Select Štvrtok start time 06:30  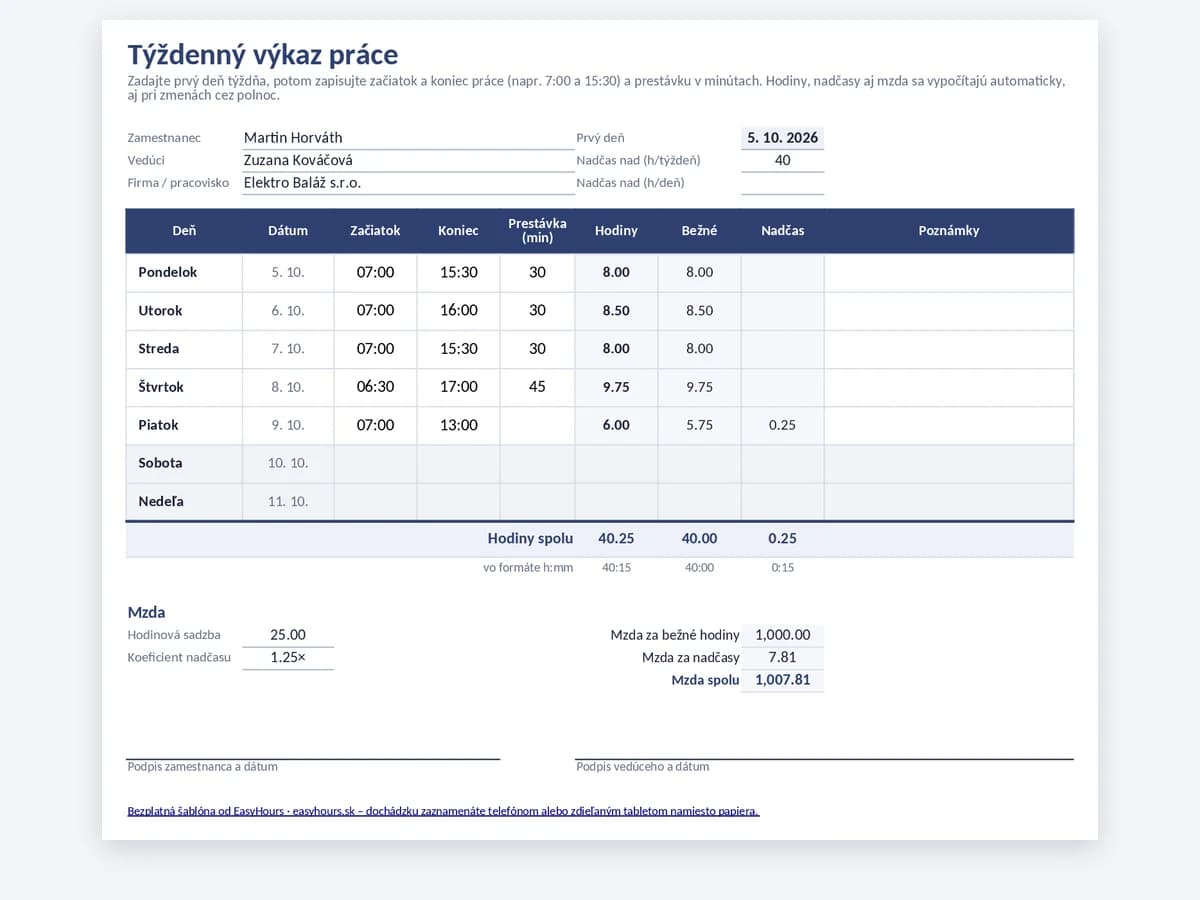[x=375, y=387]
